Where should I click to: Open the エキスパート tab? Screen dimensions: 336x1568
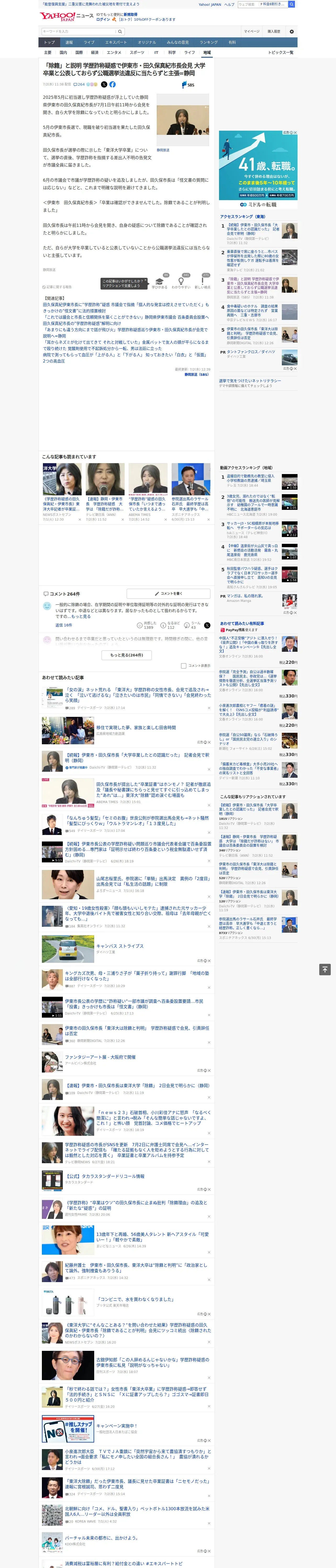116,43
